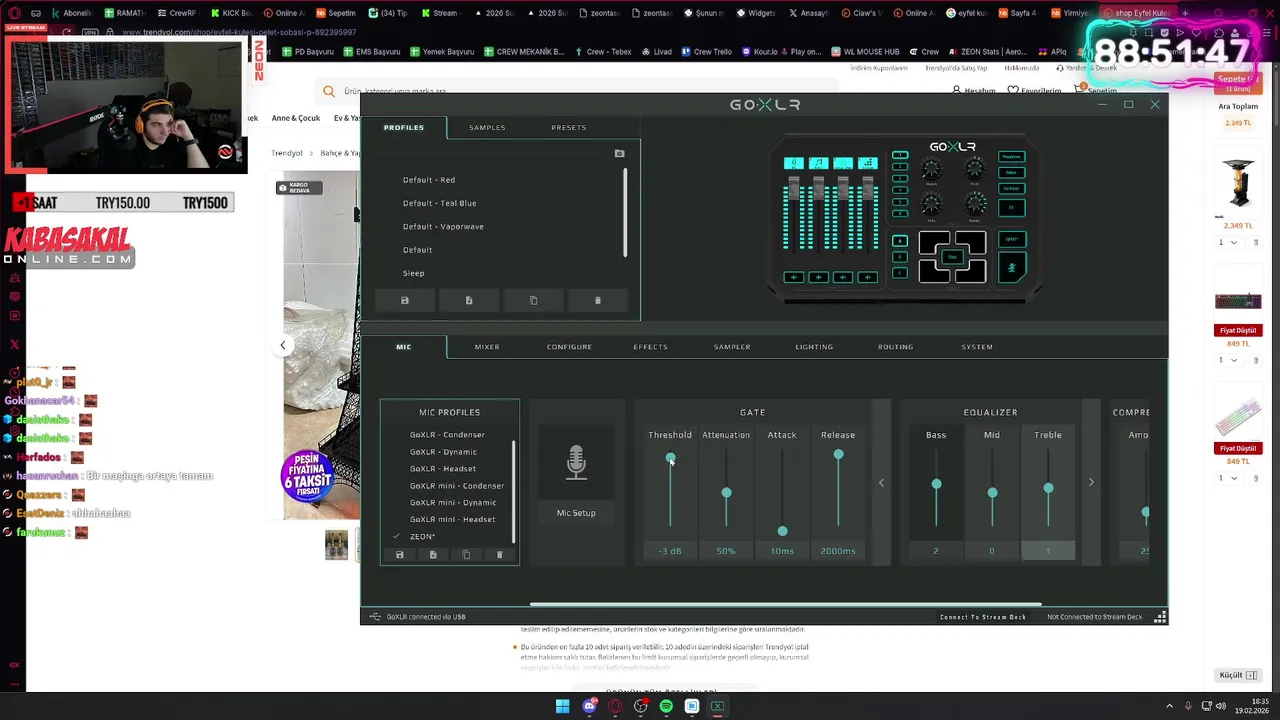Image resolution: width=1280 pixels, height=720 pixels.
Task: Click the Gate Attack slider handle
Action: coord(782,531)
